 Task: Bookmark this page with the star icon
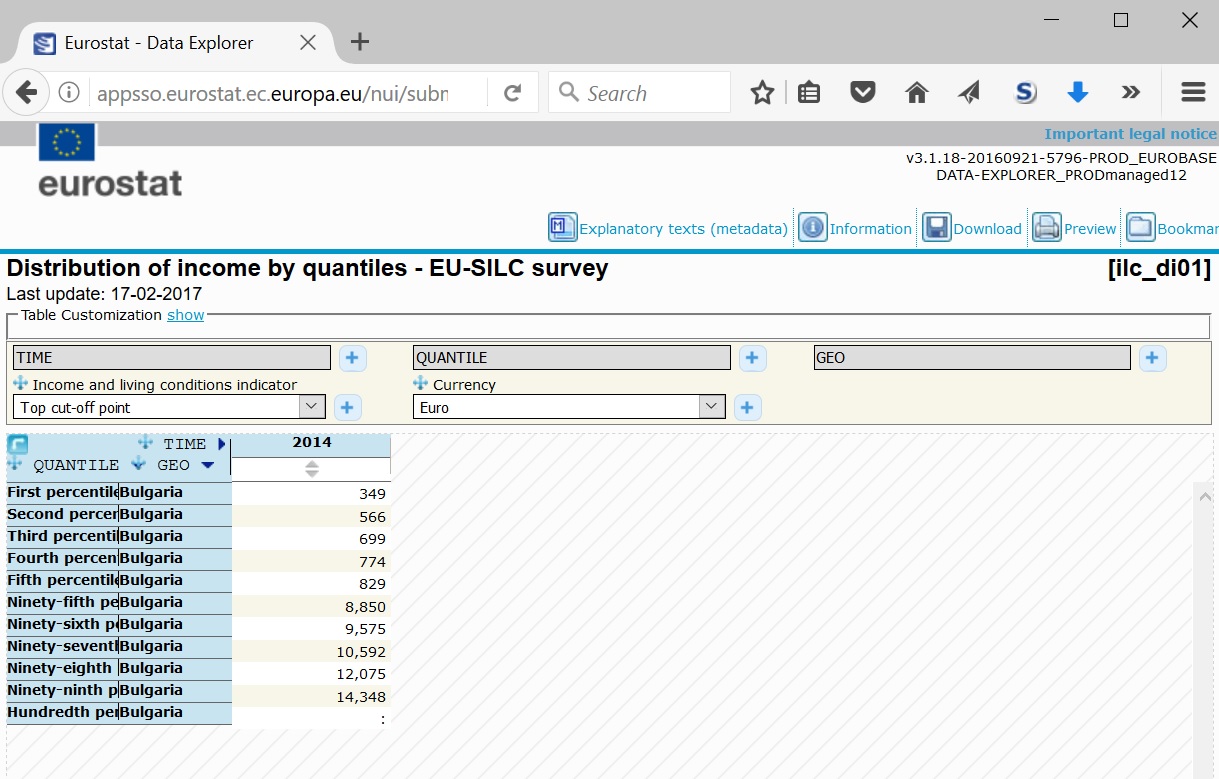click(762, 93)
